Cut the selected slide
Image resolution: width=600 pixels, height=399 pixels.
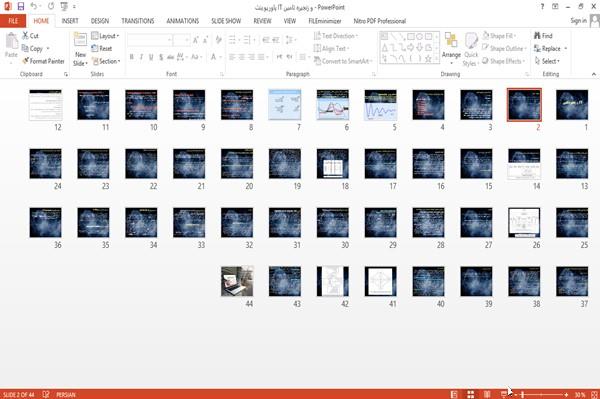30,36
